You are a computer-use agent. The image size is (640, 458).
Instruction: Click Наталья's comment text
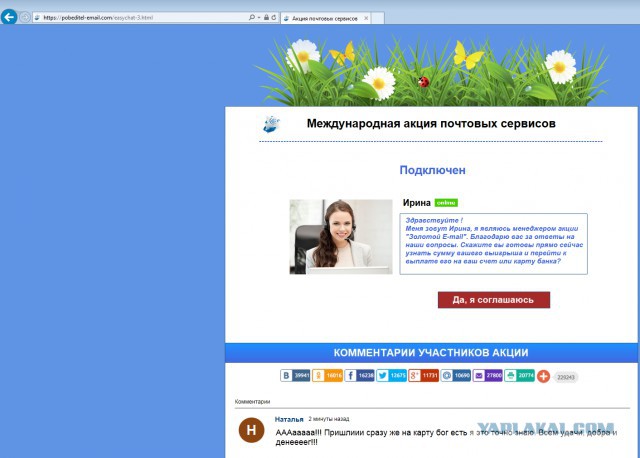coord(447,437)
